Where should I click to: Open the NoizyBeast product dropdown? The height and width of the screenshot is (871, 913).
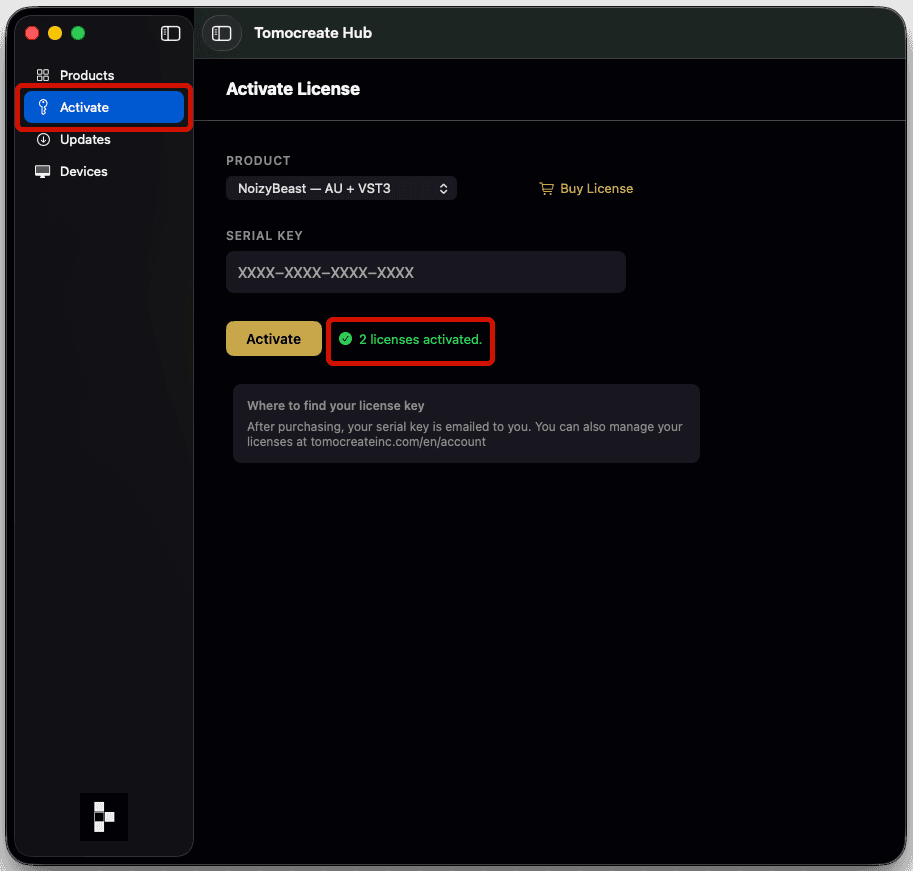[341, 188]
